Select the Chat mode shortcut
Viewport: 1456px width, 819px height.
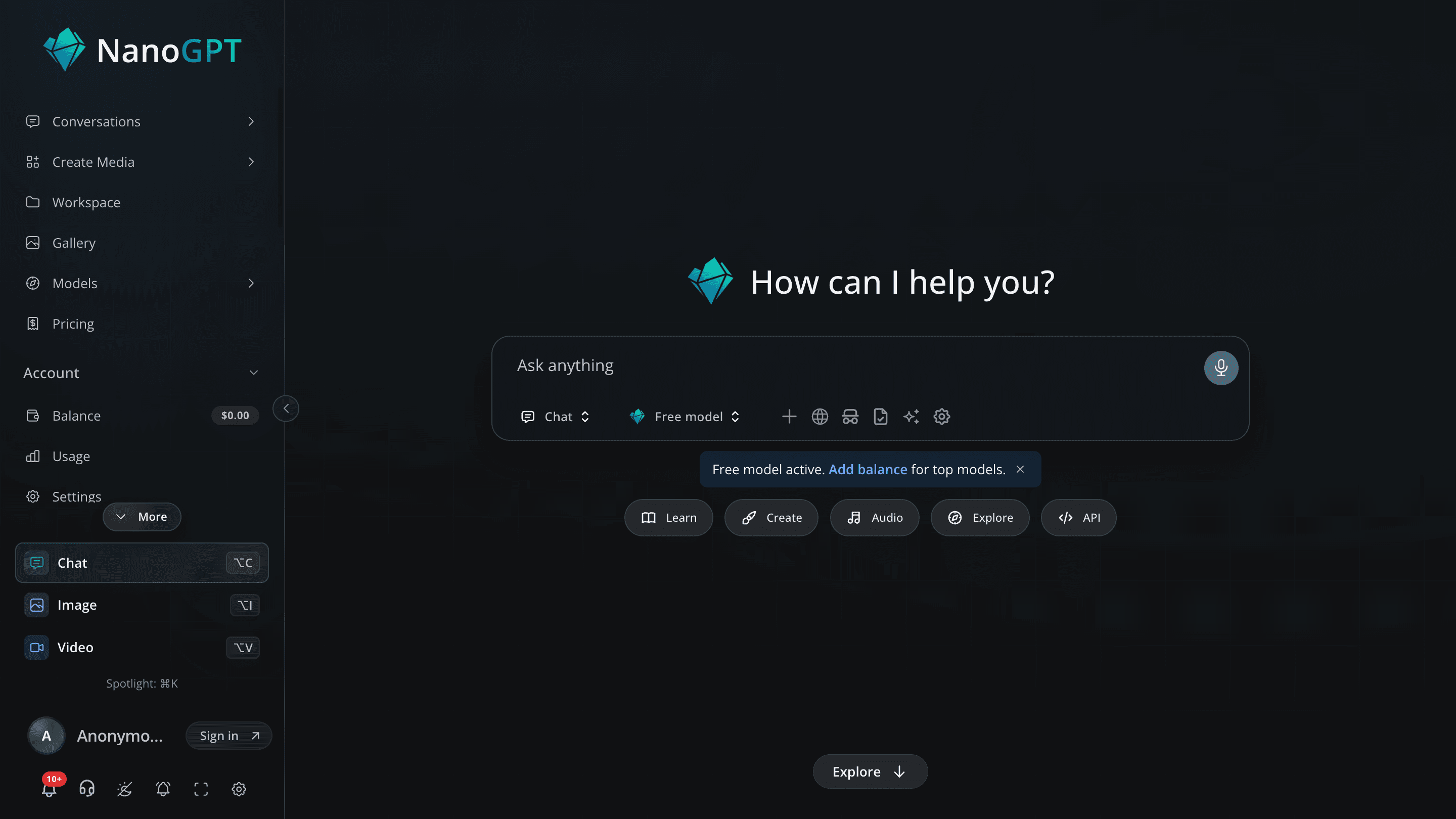point(142,562)
